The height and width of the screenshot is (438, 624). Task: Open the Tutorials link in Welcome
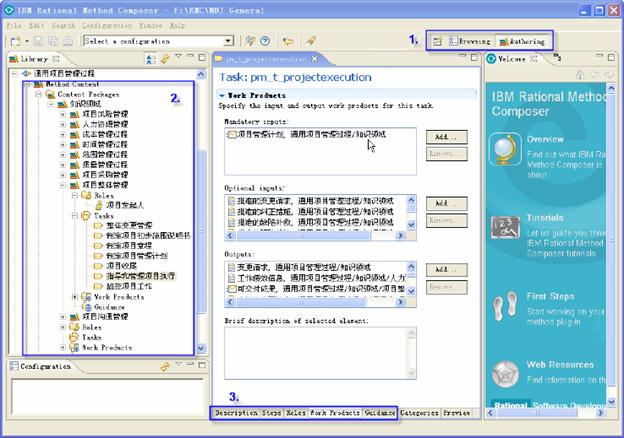pos(545,218)
